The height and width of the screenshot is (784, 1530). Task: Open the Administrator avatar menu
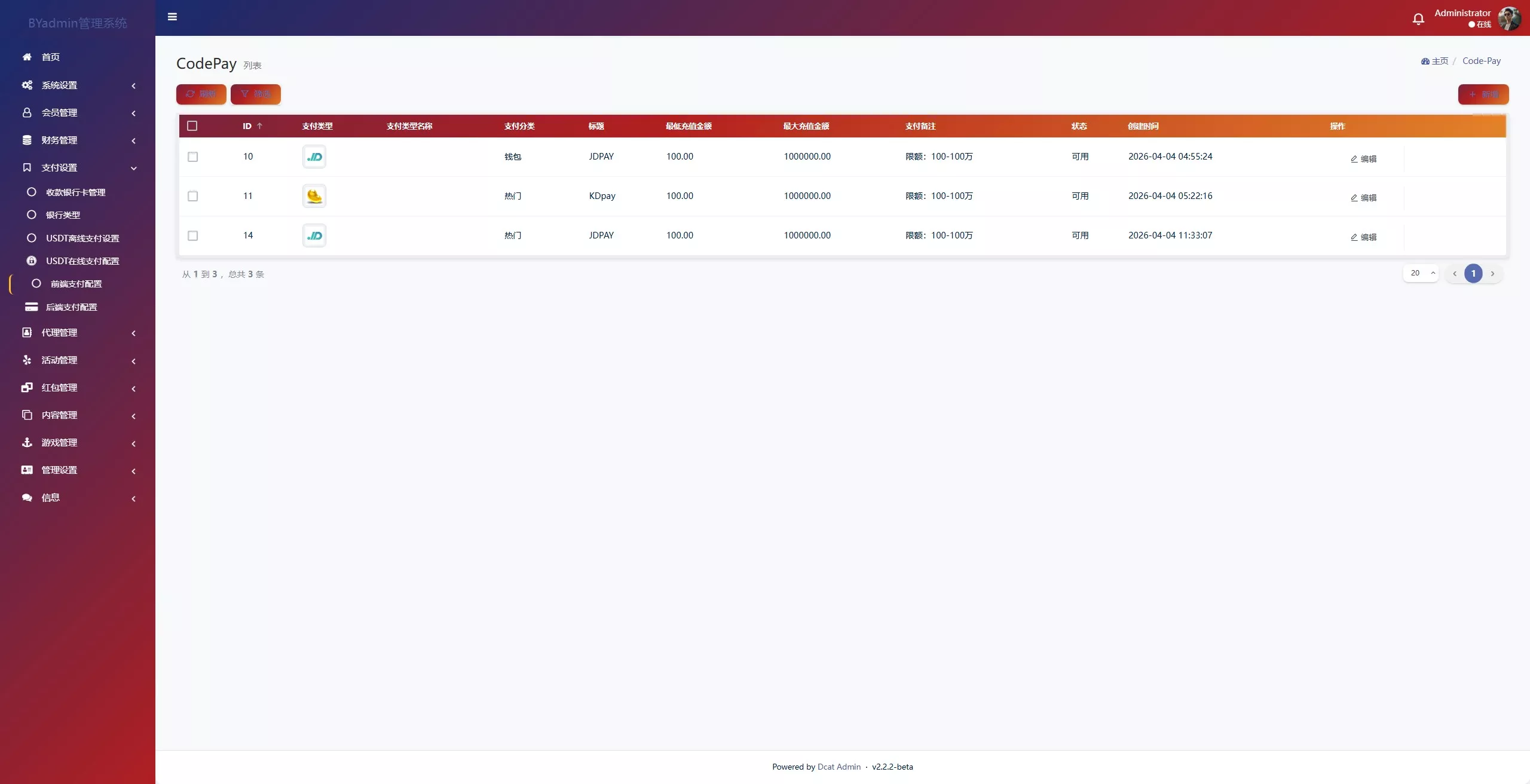coord(1509,19)
